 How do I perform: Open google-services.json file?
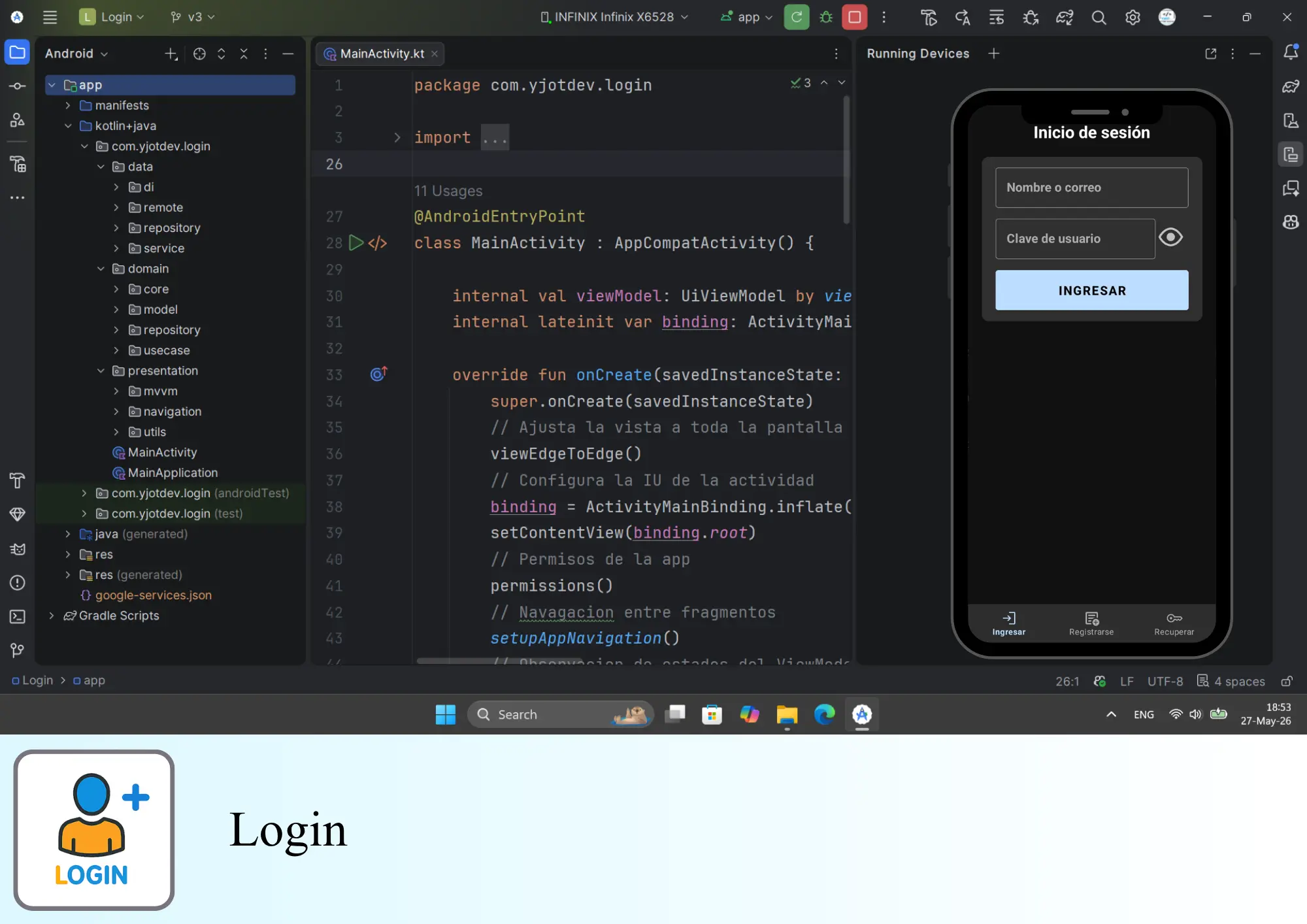pos(146,595)
